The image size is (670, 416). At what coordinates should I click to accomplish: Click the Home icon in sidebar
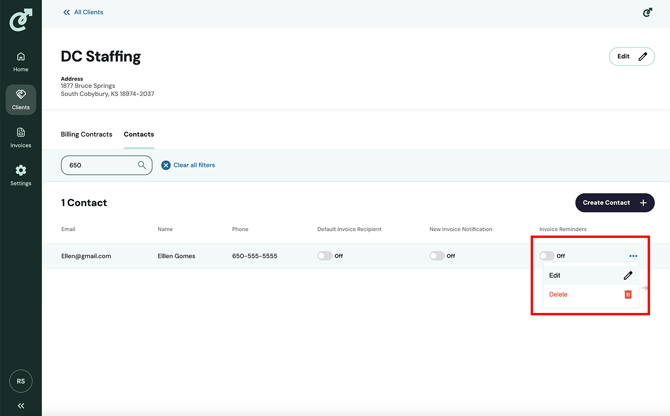(20, 61)
